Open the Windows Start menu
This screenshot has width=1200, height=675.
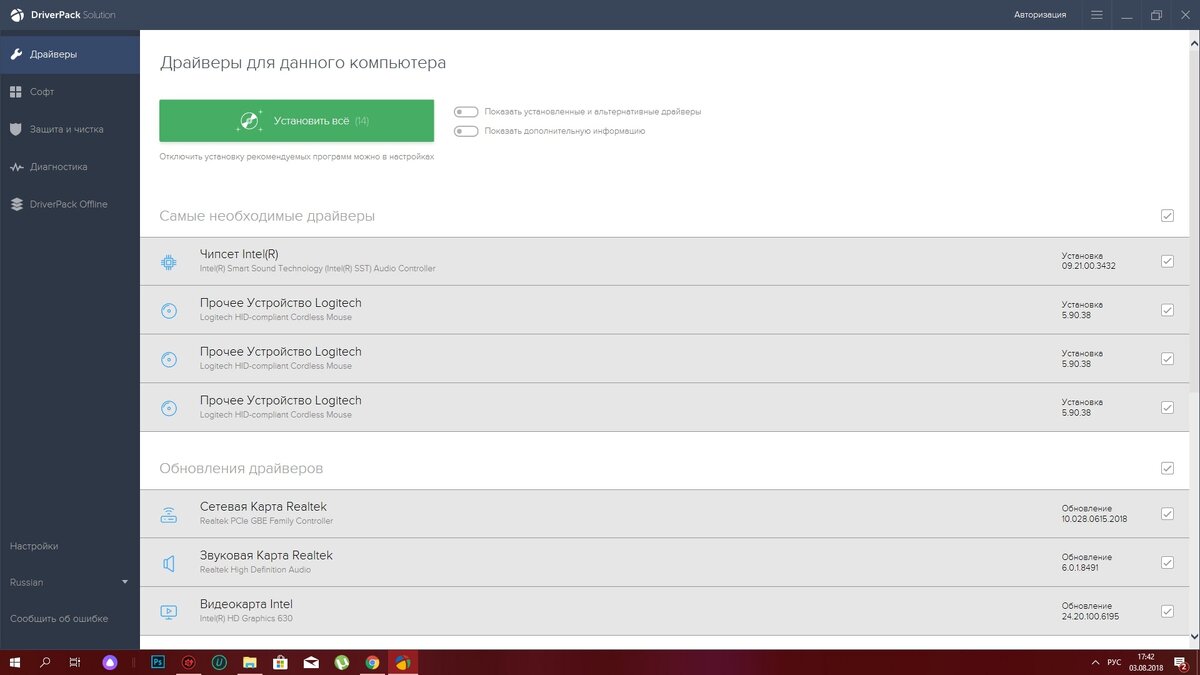[x=14, y=662]
